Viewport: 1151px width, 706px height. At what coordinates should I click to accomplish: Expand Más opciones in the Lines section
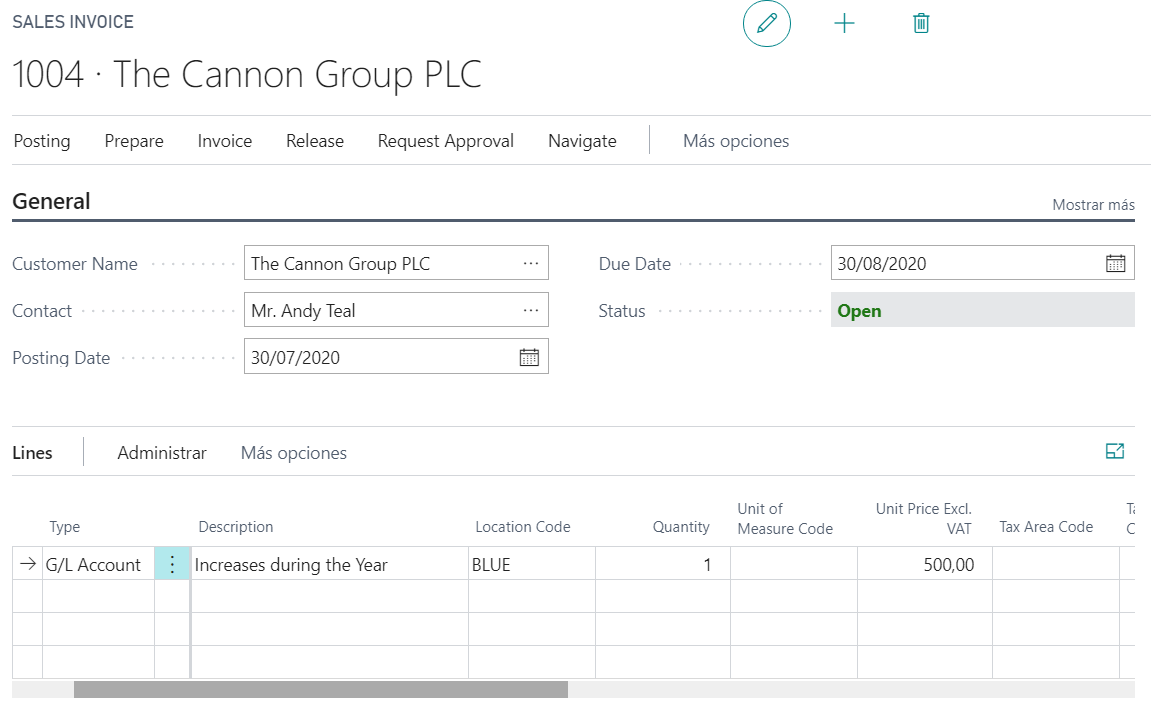294,453
